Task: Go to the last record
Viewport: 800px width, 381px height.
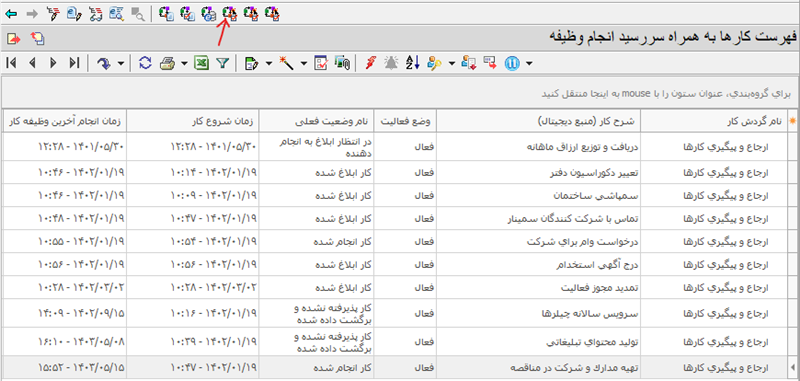Action: click(74, 63)
